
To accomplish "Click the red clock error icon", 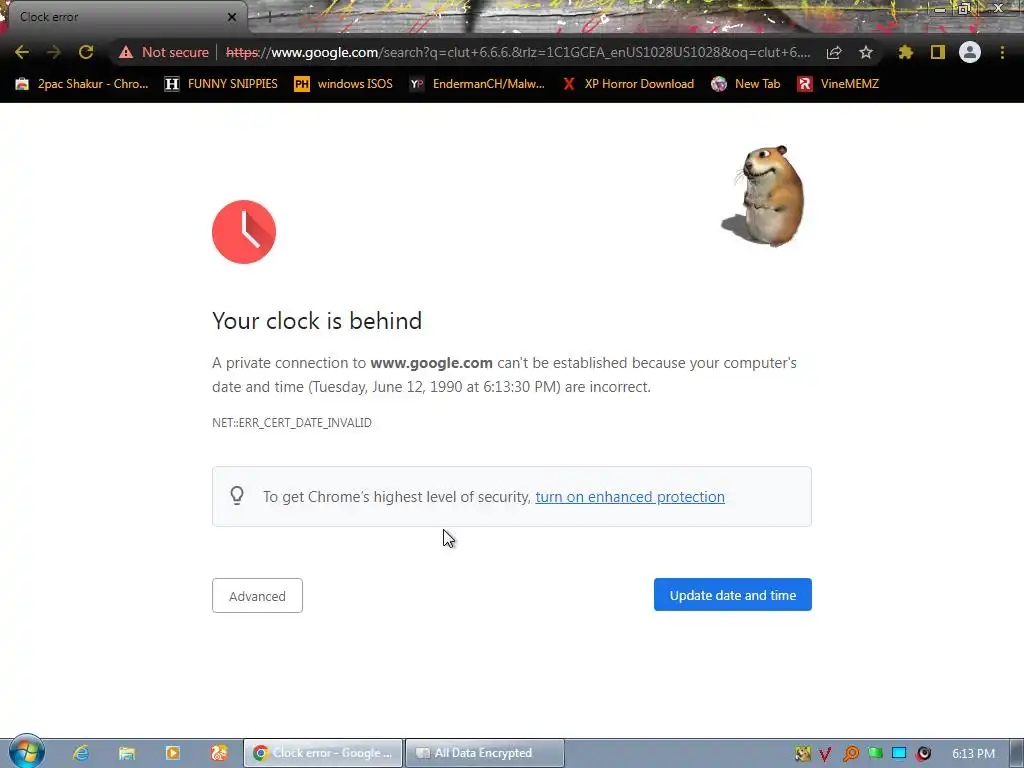I will coord(244,232).
